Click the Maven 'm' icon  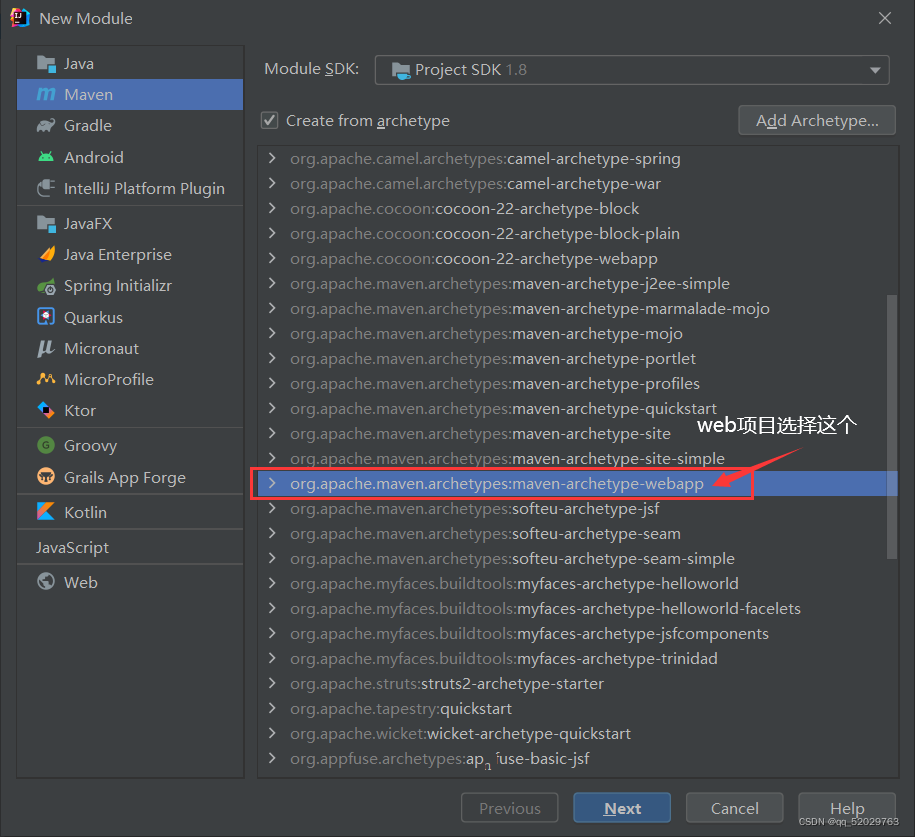click(x=46, y=94)
